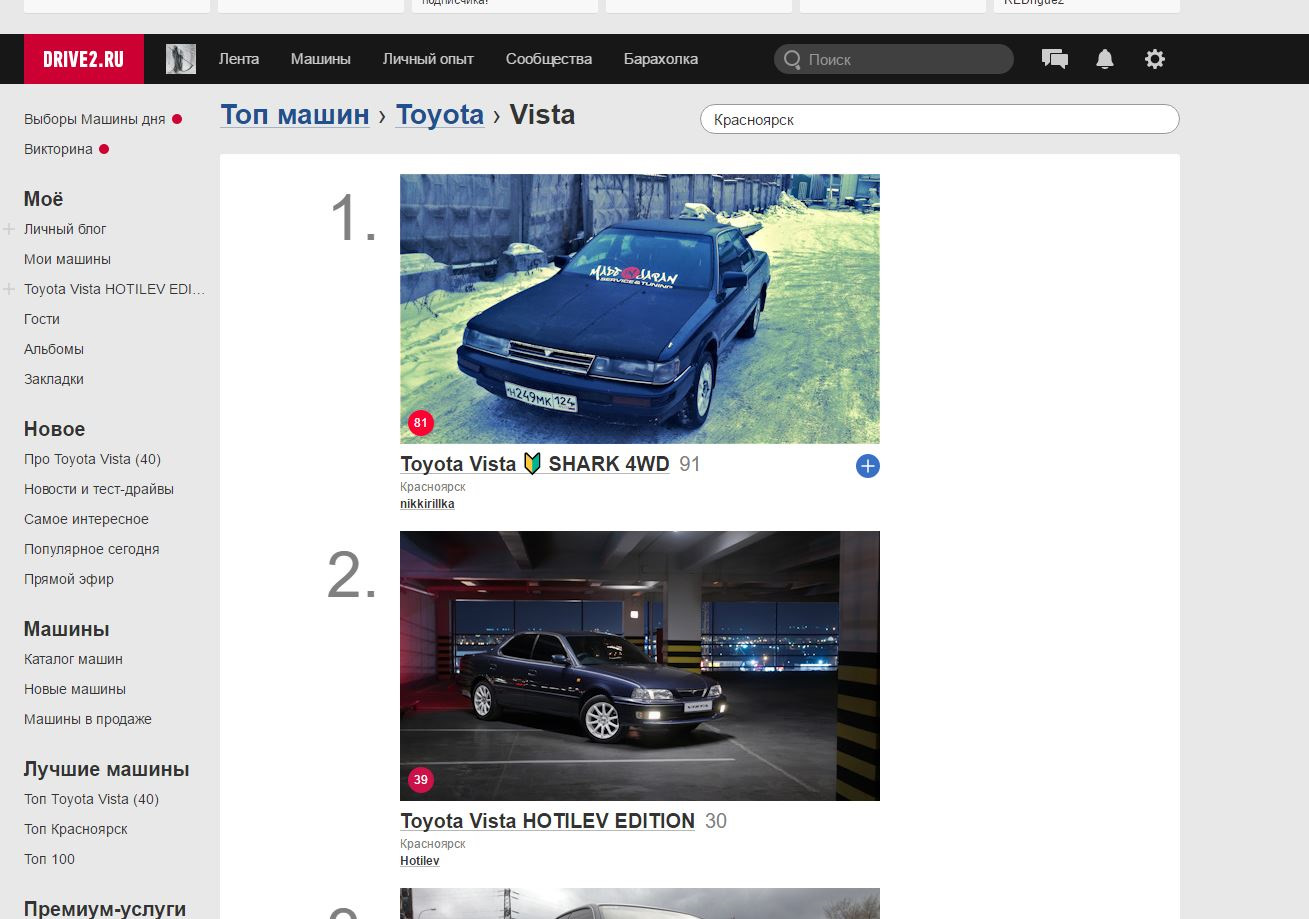This screenshot has width=1309, height=919.
Task: Click the Лучшие машины sidebar heading
Action: click(x=106, y=769)
